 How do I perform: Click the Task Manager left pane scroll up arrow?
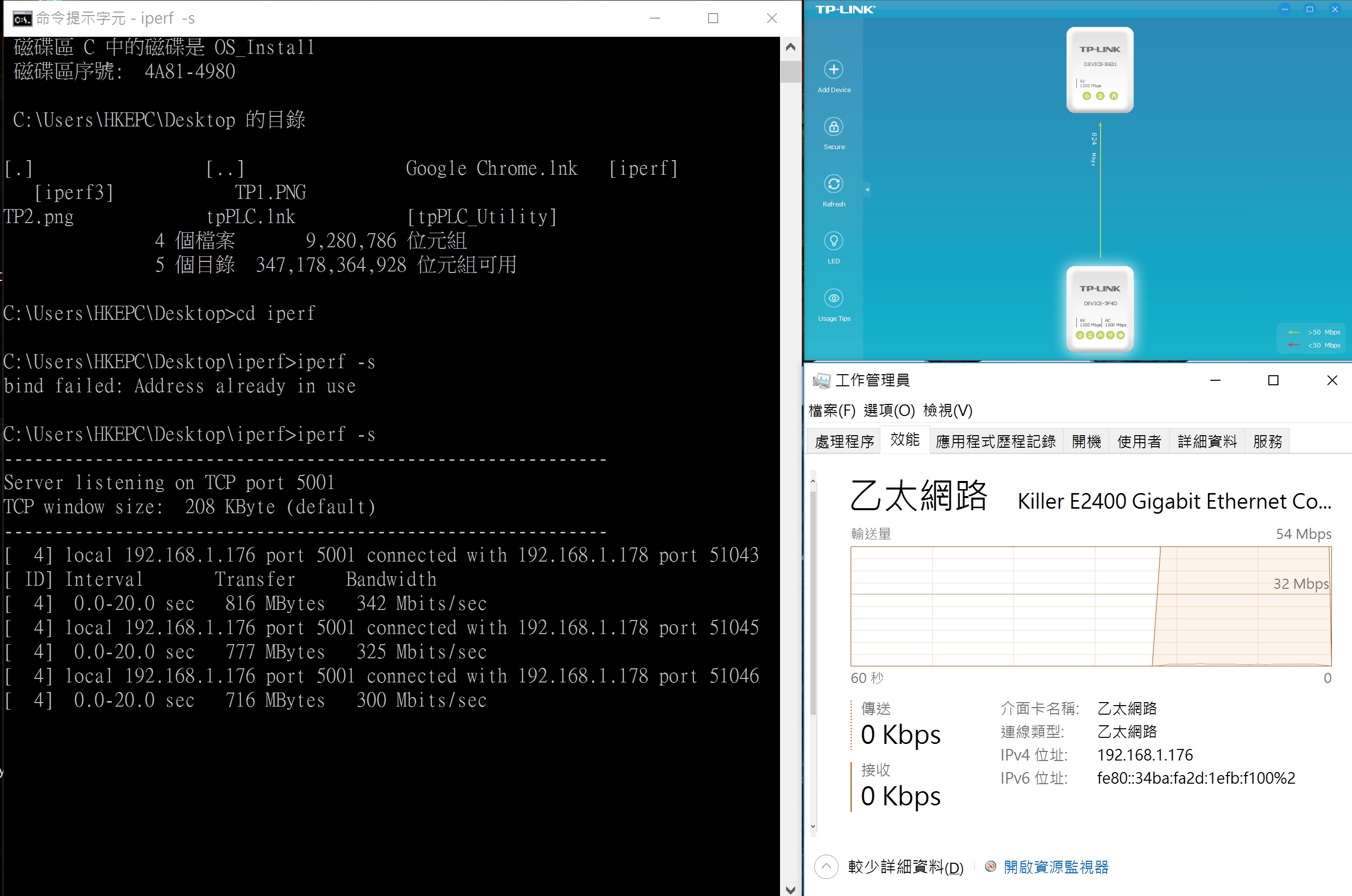click(x=813, y=481)
